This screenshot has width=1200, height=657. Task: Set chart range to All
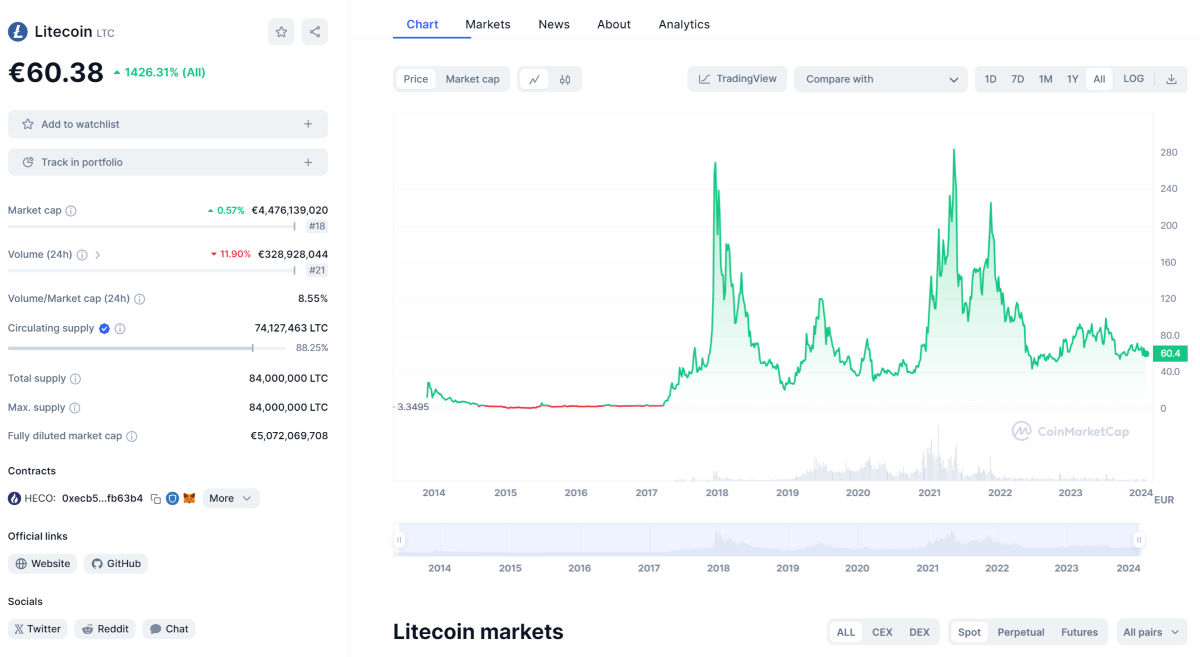1099,79
